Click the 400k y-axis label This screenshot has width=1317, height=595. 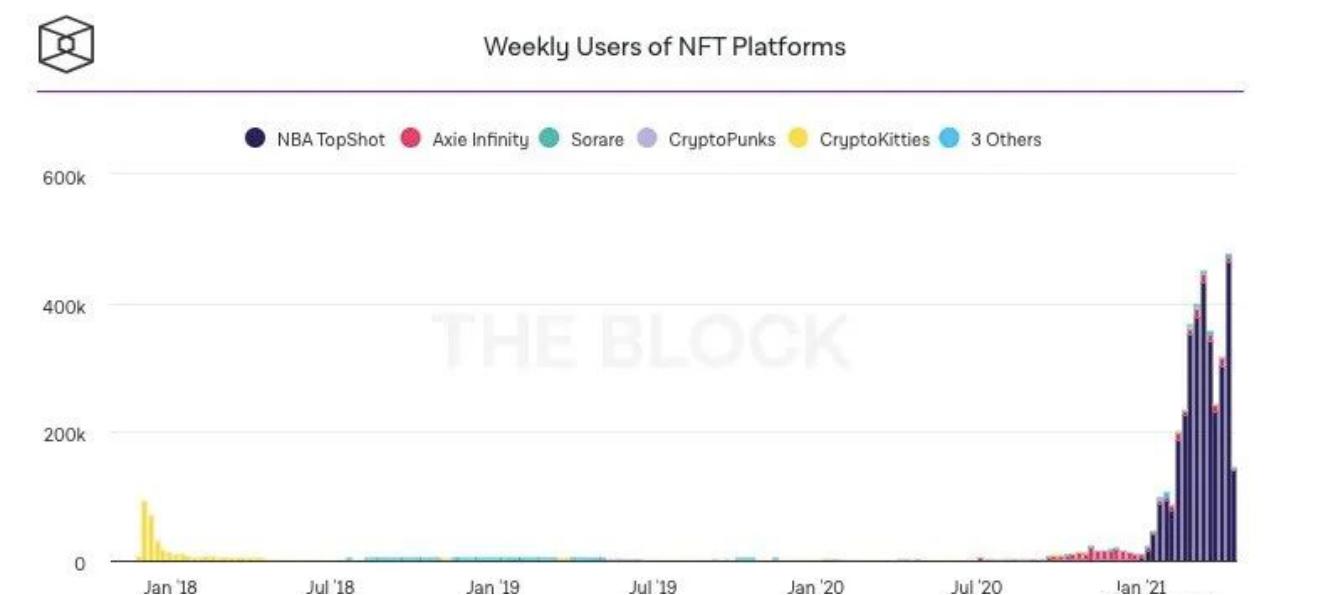coord(68,306)
